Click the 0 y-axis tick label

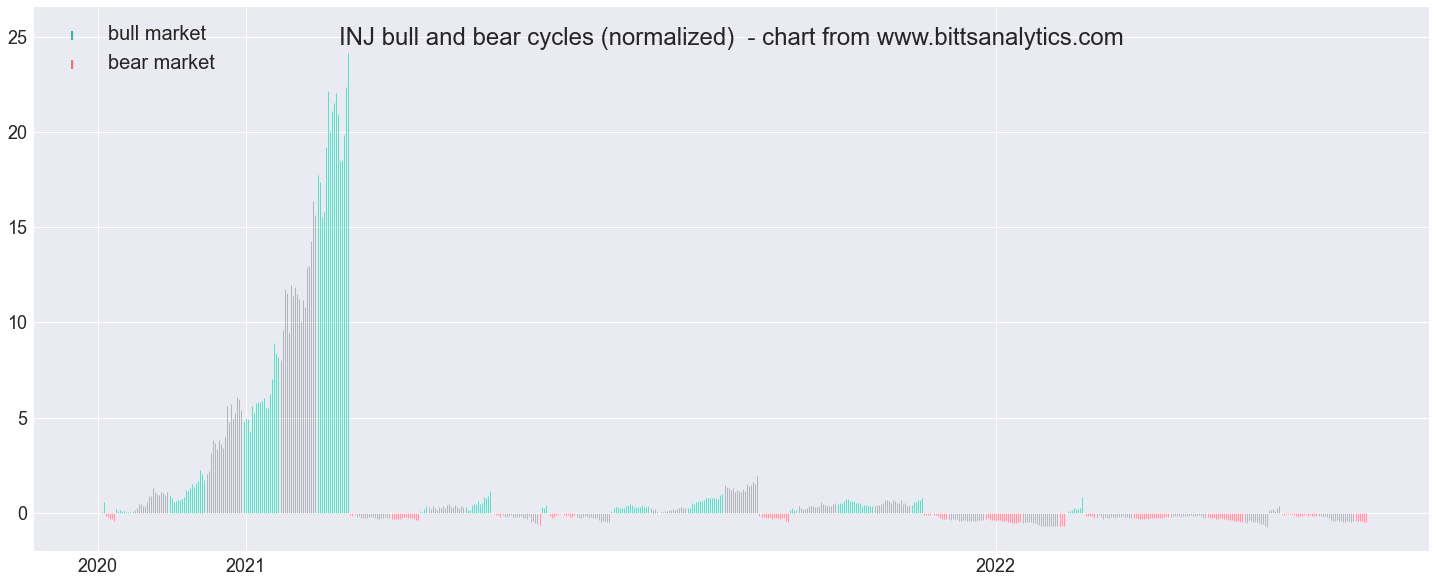click(21, 513)
